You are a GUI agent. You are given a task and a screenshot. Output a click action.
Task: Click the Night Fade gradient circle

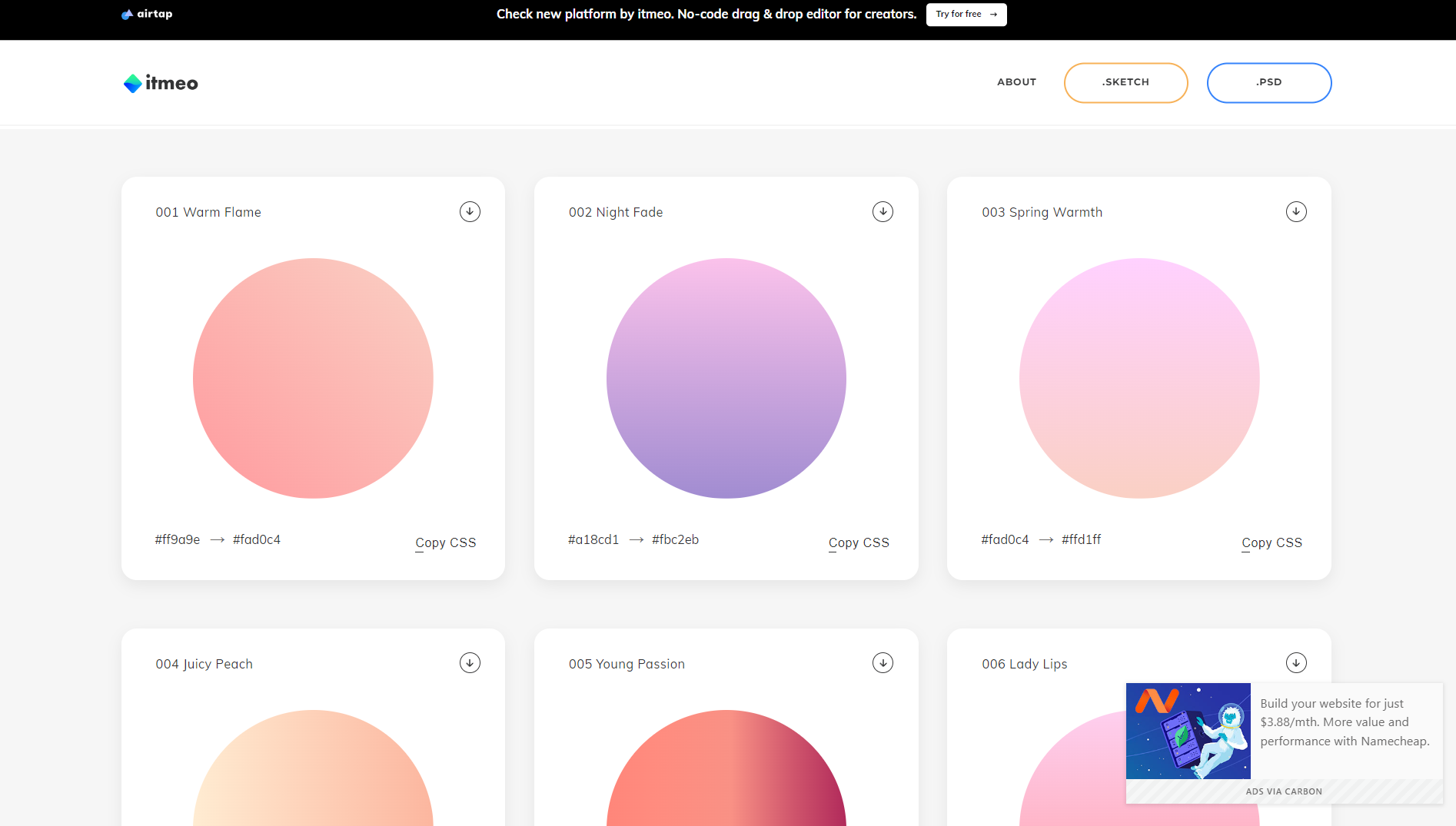click(x=726, y=378)
